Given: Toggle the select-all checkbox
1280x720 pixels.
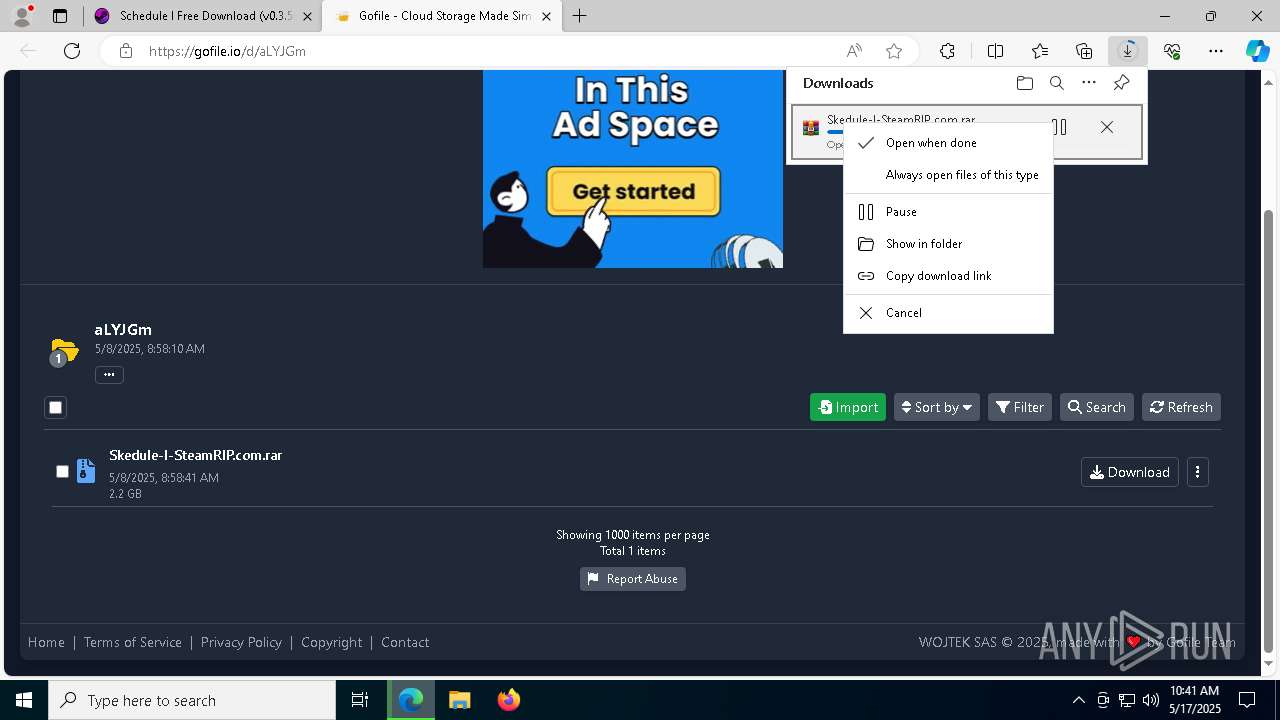Looking at the screenshot, I should tap(55, 407).
